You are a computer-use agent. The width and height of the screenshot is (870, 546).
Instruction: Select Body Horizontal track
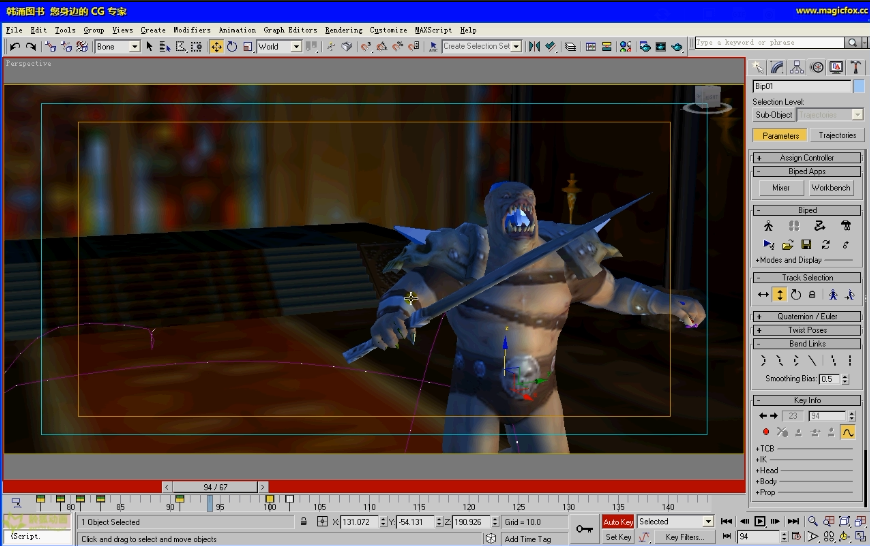(x=763, y=295)
